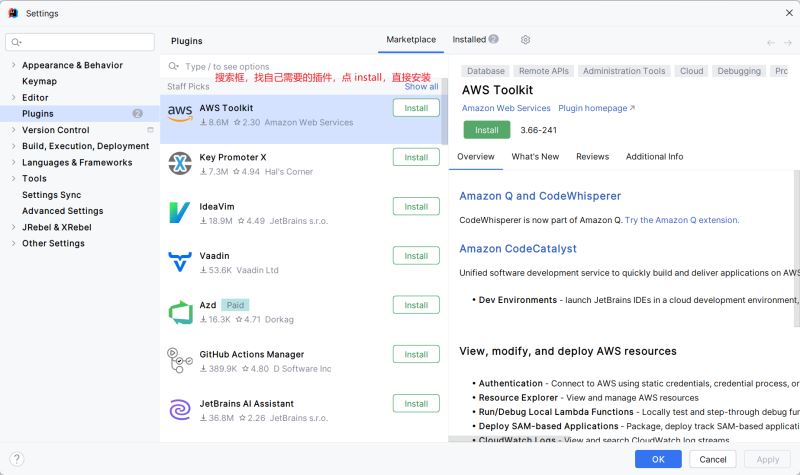Expand the Other Settings node

[x=13, y=243]
